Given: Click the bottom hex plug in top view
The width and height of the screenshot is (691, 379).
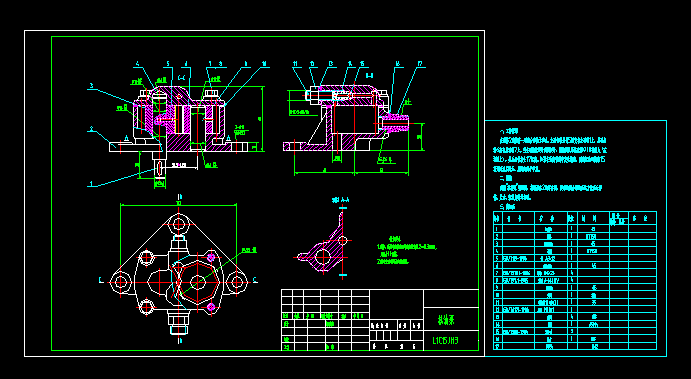Looking at the screenshot, I should tap(178, 323).
